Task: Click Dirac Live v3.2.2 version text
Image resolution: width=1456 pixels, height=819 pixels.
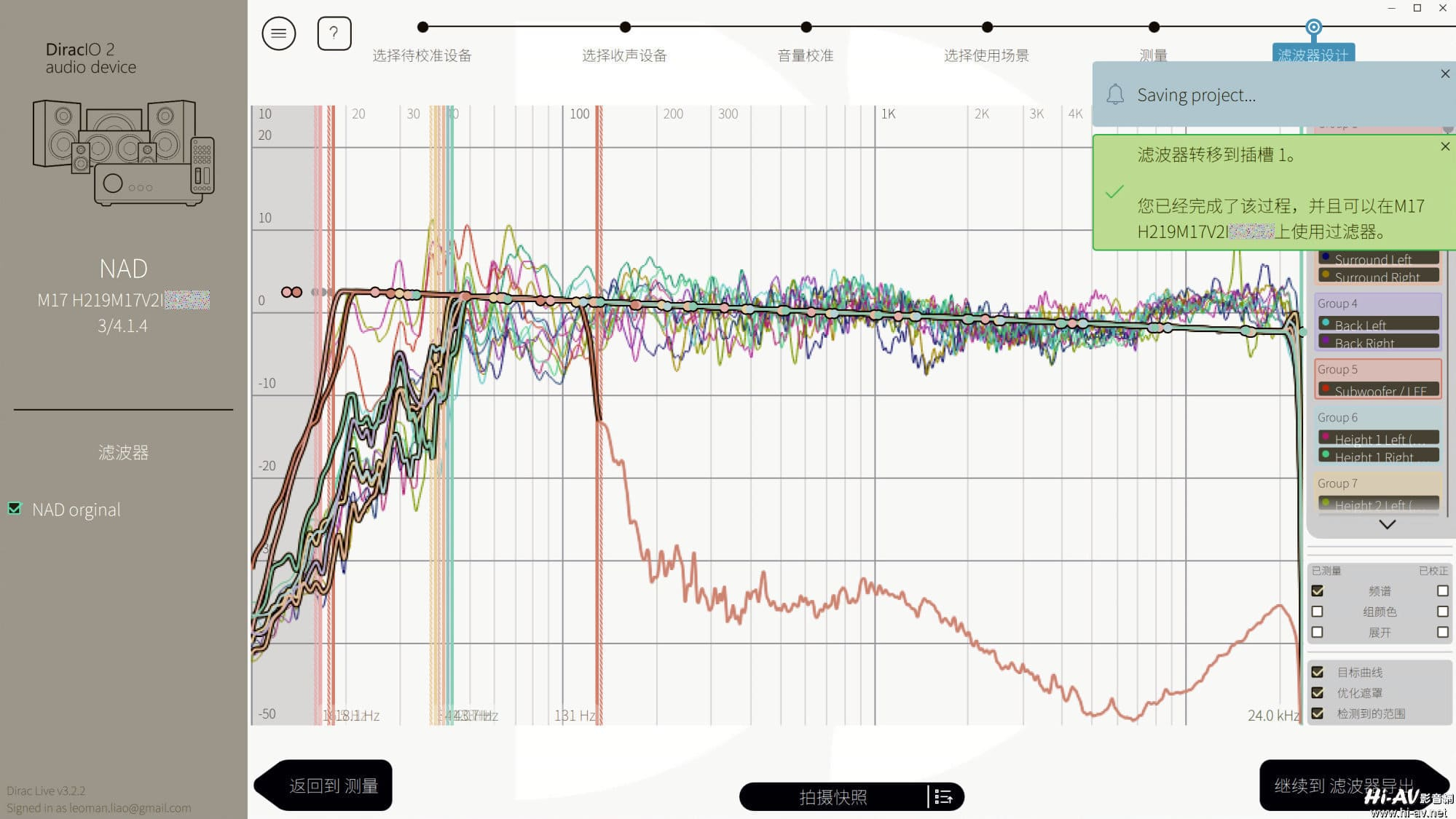Action: tap(46, 791)
